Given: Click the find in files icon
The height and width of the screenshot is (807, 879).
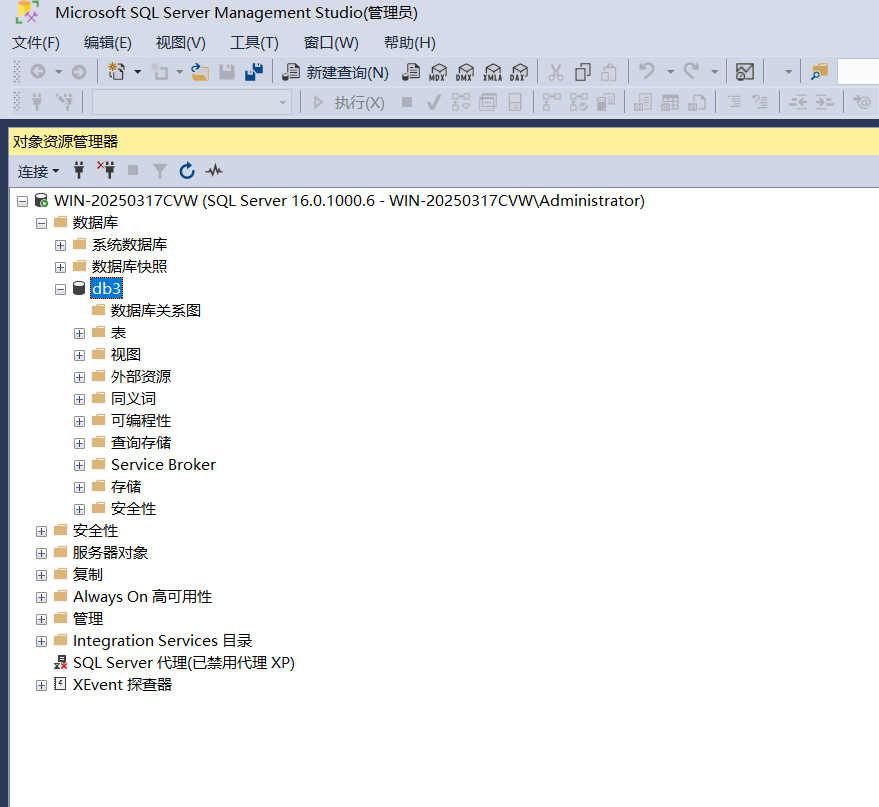Looking at the screenshot, I should 819,72.
